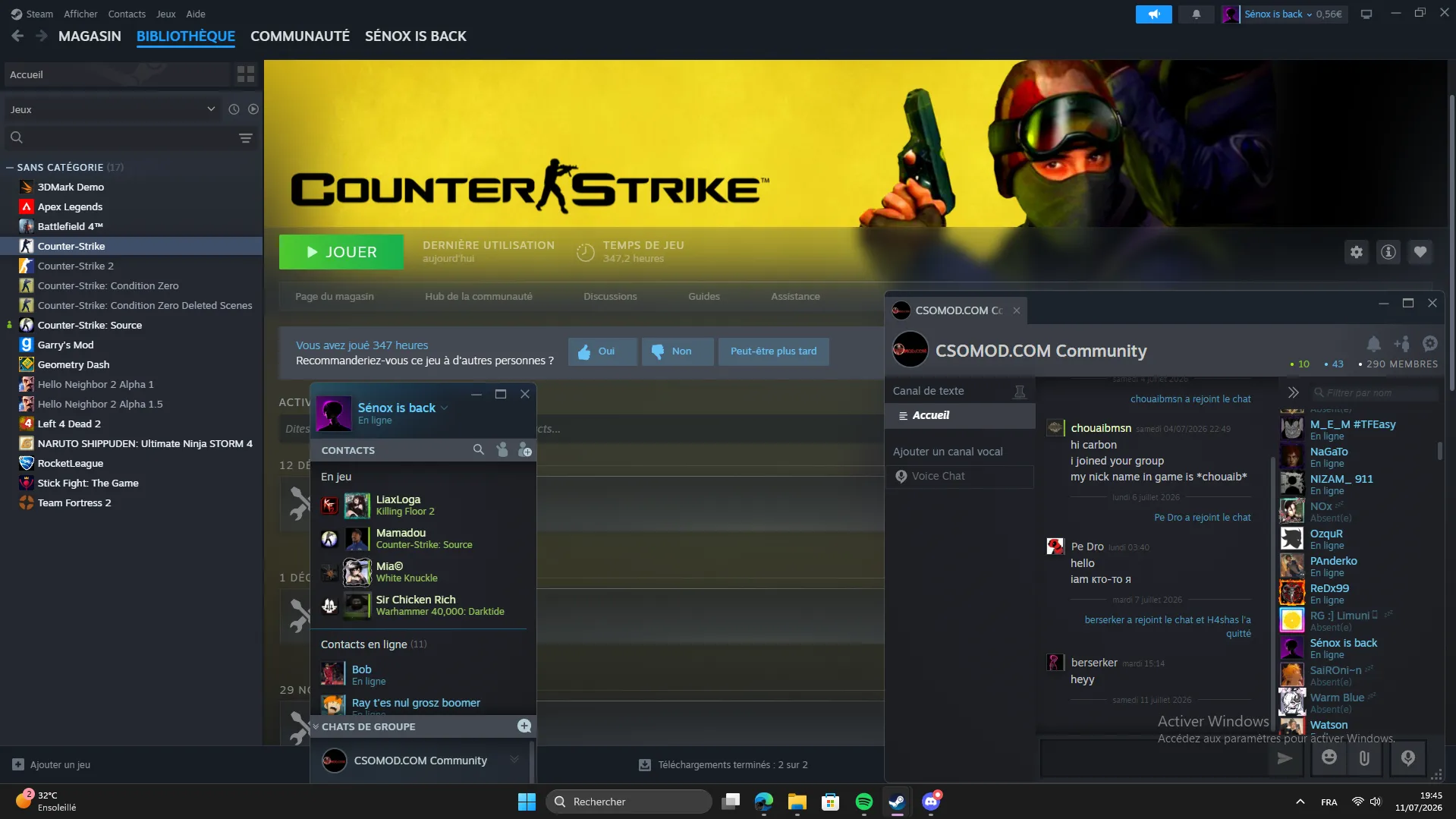Image resolution: width=1456 pixels, height=819 pixels.
Task: Go to the COMMUNAUTÉ tab
Action: click(300, 36)
